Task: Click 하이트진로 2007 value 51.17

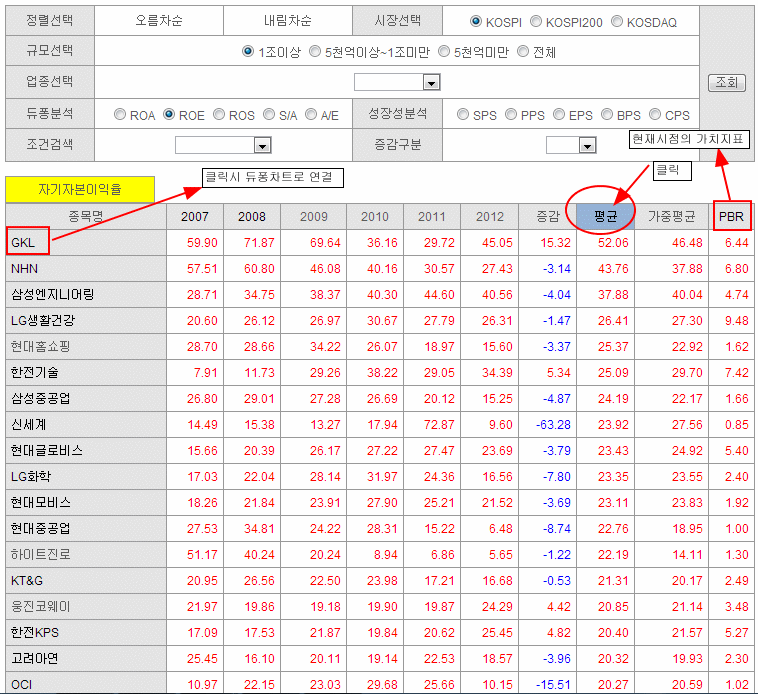Action: click(202, 555)
